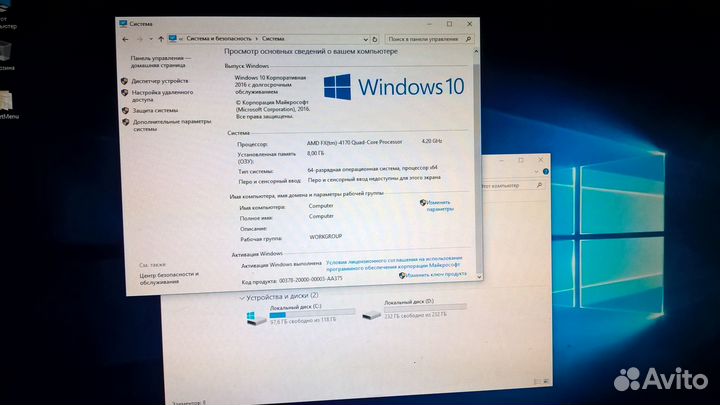Open 'Дополнительные параметры системы' link

coord(172,125)
